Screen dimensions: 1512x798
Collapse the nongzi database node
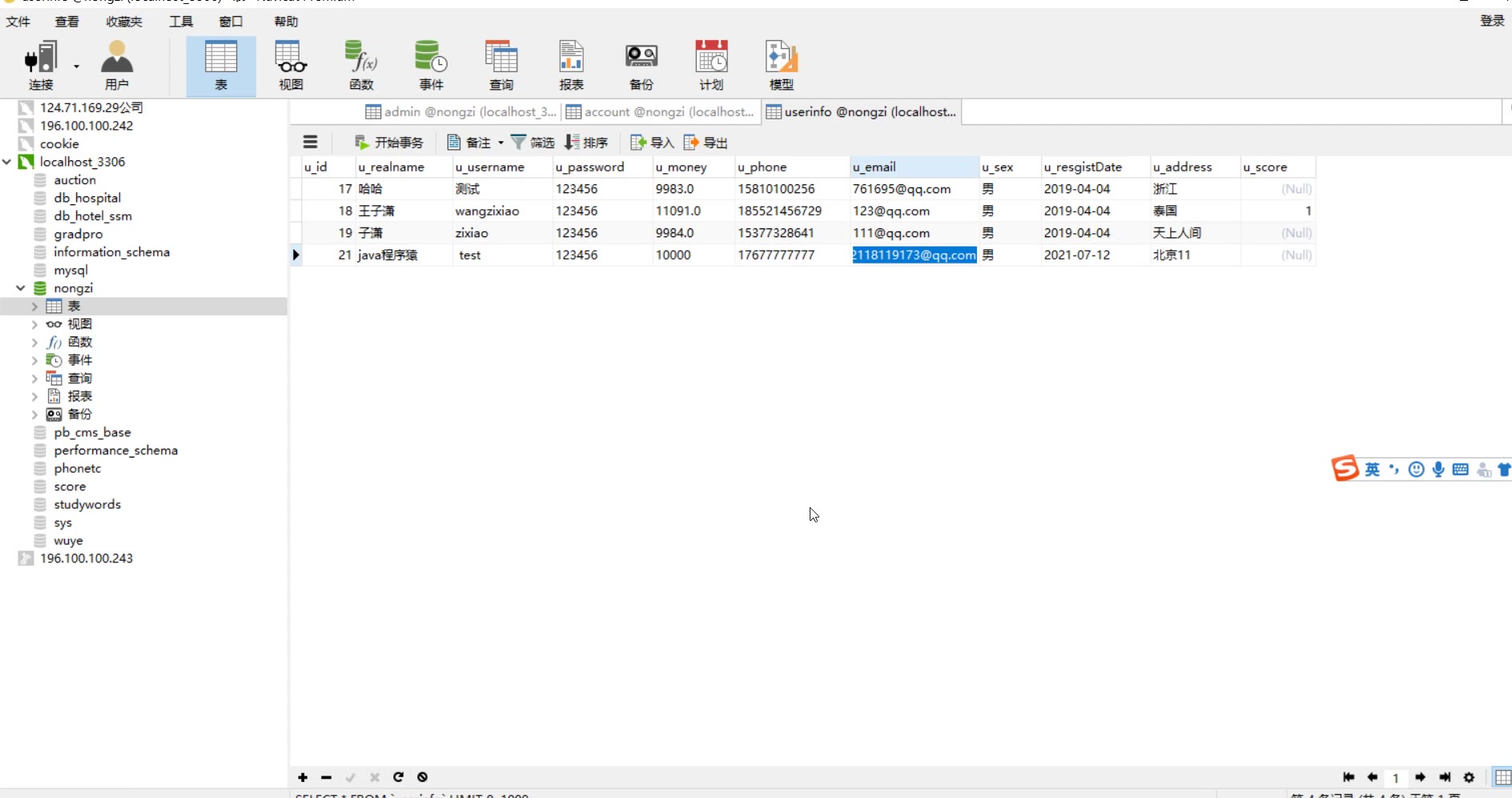click(x=21, y=288)
